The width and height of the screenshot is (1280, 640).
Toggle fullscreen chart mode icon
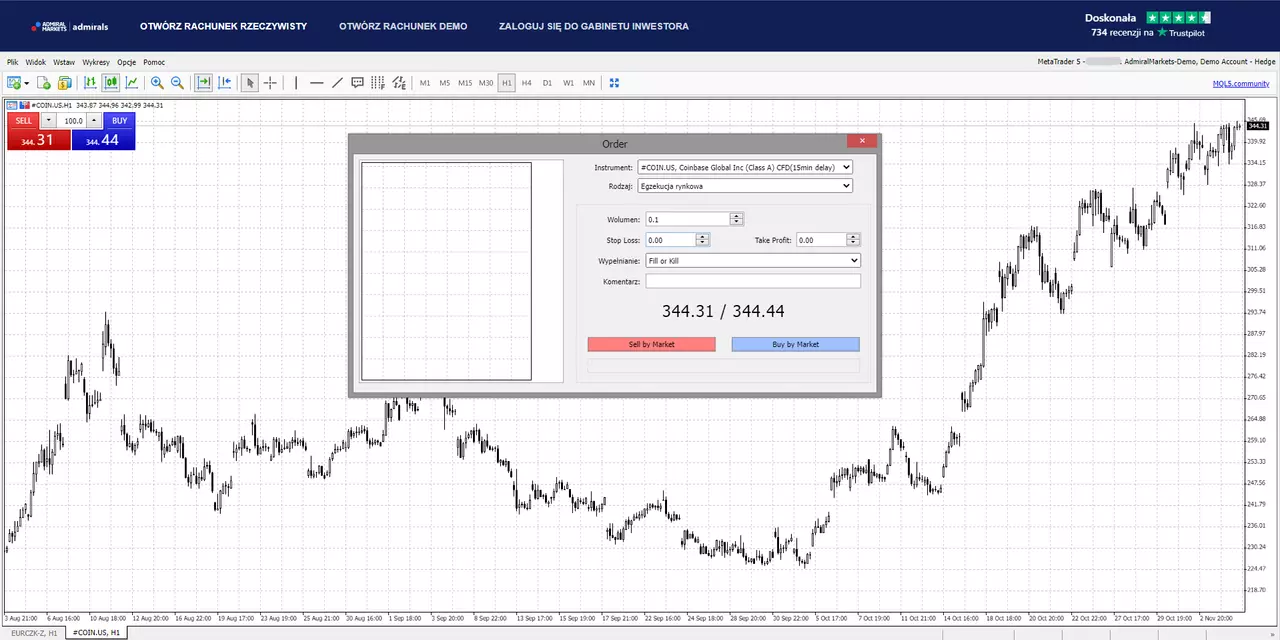(615, 83)
